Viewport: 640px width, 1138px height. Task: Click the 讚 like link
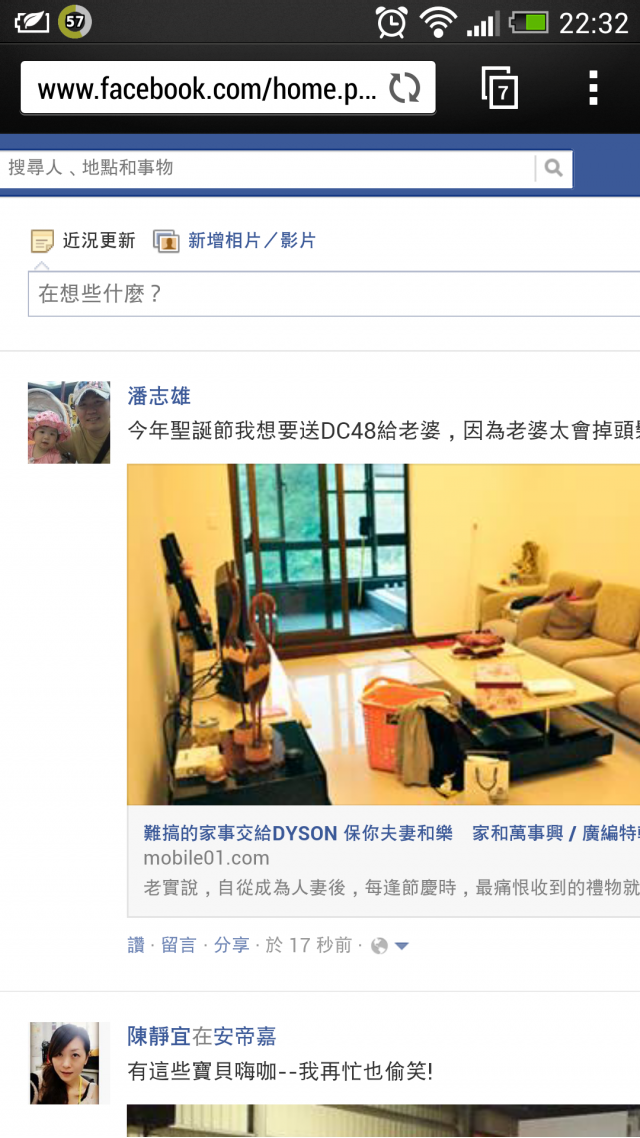coord(136,945)
